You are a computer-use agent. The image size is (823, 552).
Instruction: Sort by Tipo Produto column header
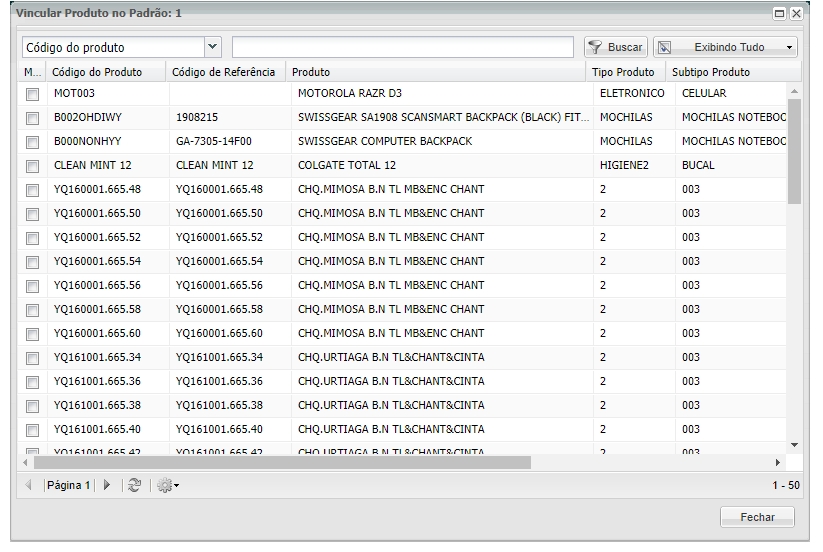coord(626,72)
